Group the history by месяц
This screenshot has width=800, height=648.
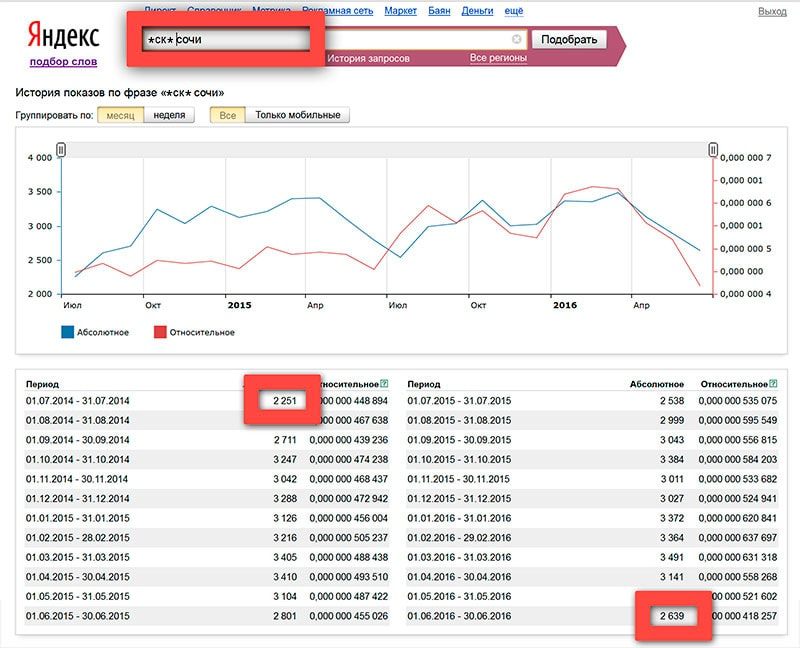120,115
